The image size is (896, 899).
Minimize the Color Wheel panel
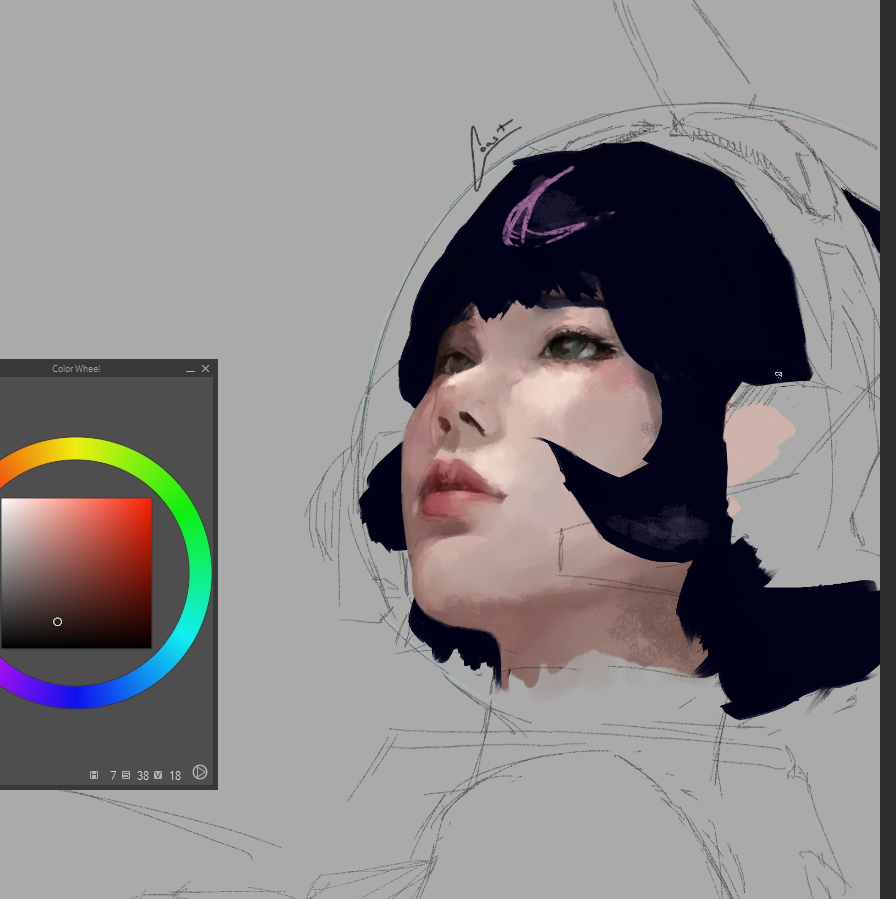[x=190, y=369]
